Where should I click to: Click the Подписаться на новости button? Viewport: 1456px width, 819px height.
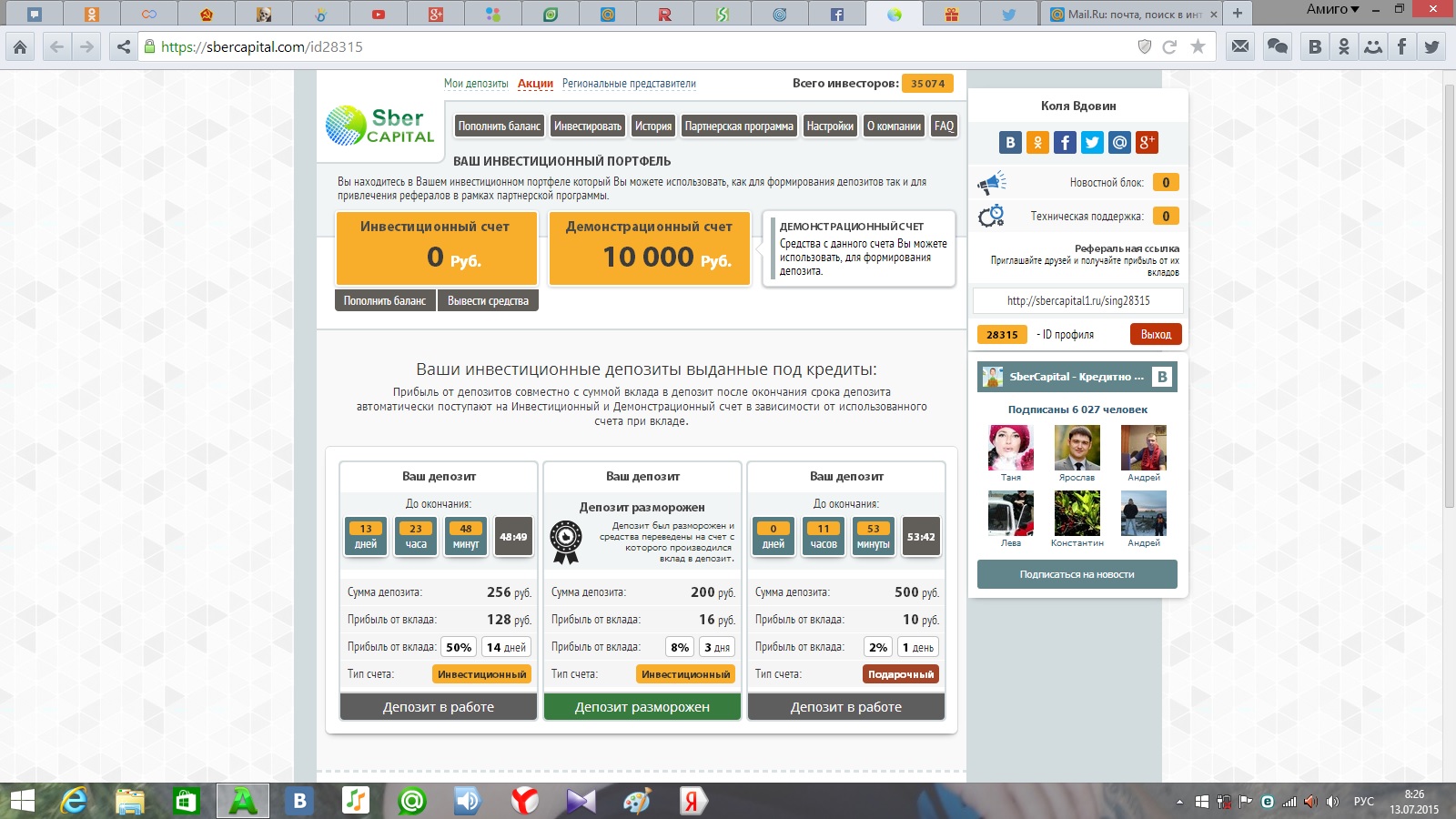coord(1077,574)
